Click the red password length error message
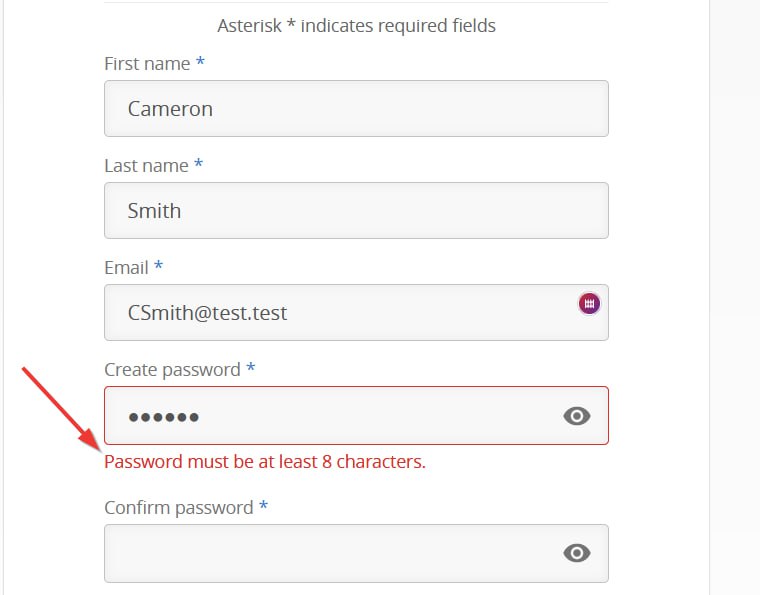 (265, 462)
